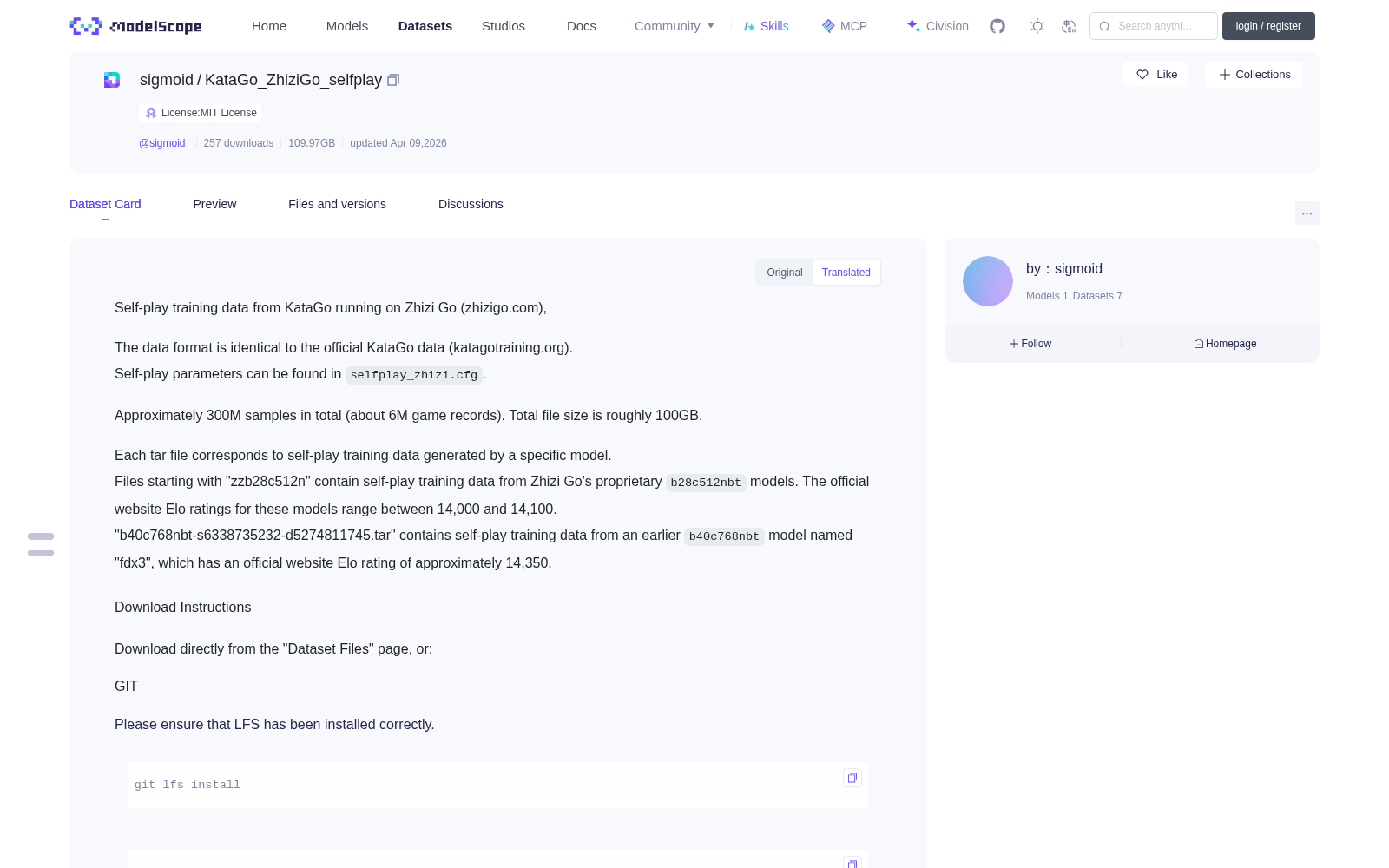Open the ModelScope logo homepage
The height and width of the screenshot is (868, 1389).
coord(135,26)
